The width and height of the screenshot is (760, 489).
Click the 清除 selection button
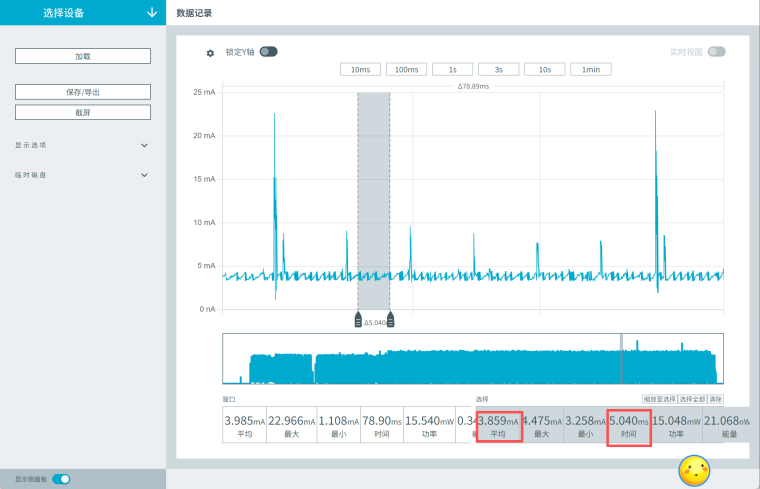[x=715, y=399]
